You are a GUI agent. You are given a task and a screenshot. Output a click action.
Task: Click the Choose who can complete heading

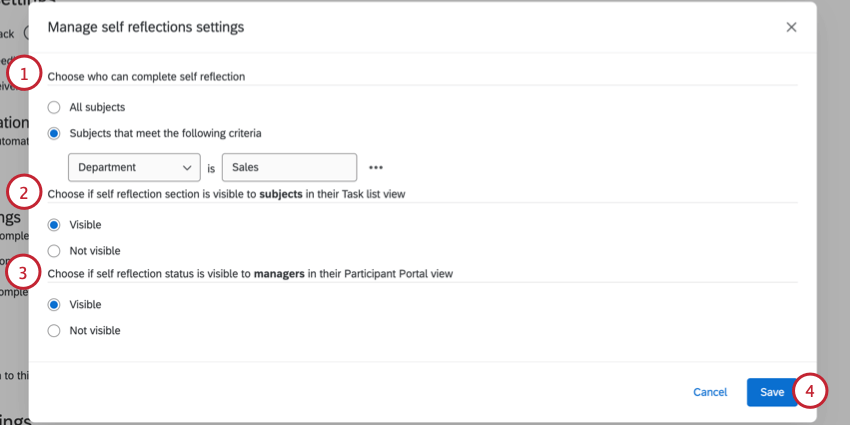coord(147,76)
